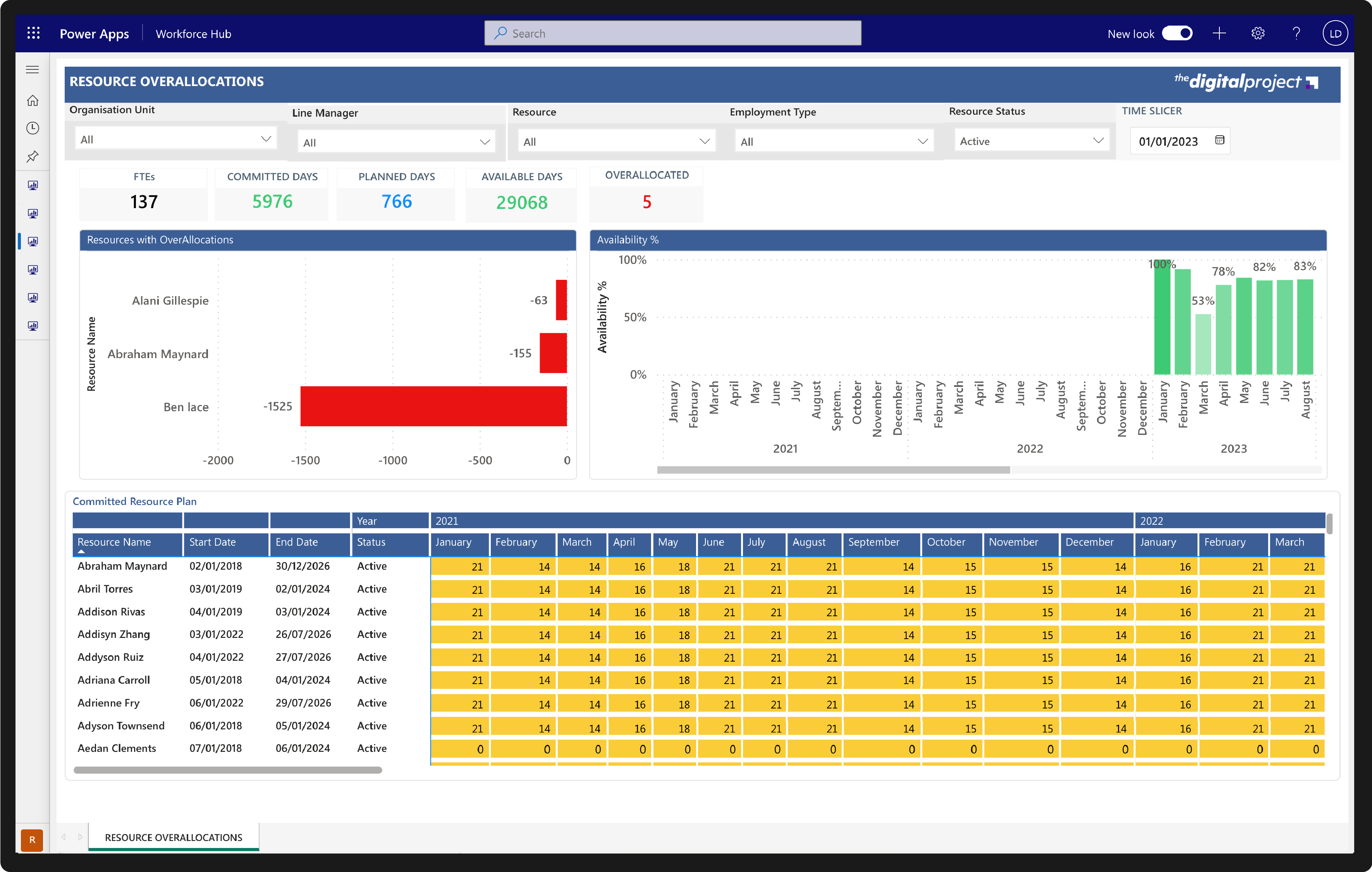Switch to the RESOURCE OVERALLOCATIONS tab
Image resolution: width=1372 pixels, height=872 pixels.
coord(173,837)
